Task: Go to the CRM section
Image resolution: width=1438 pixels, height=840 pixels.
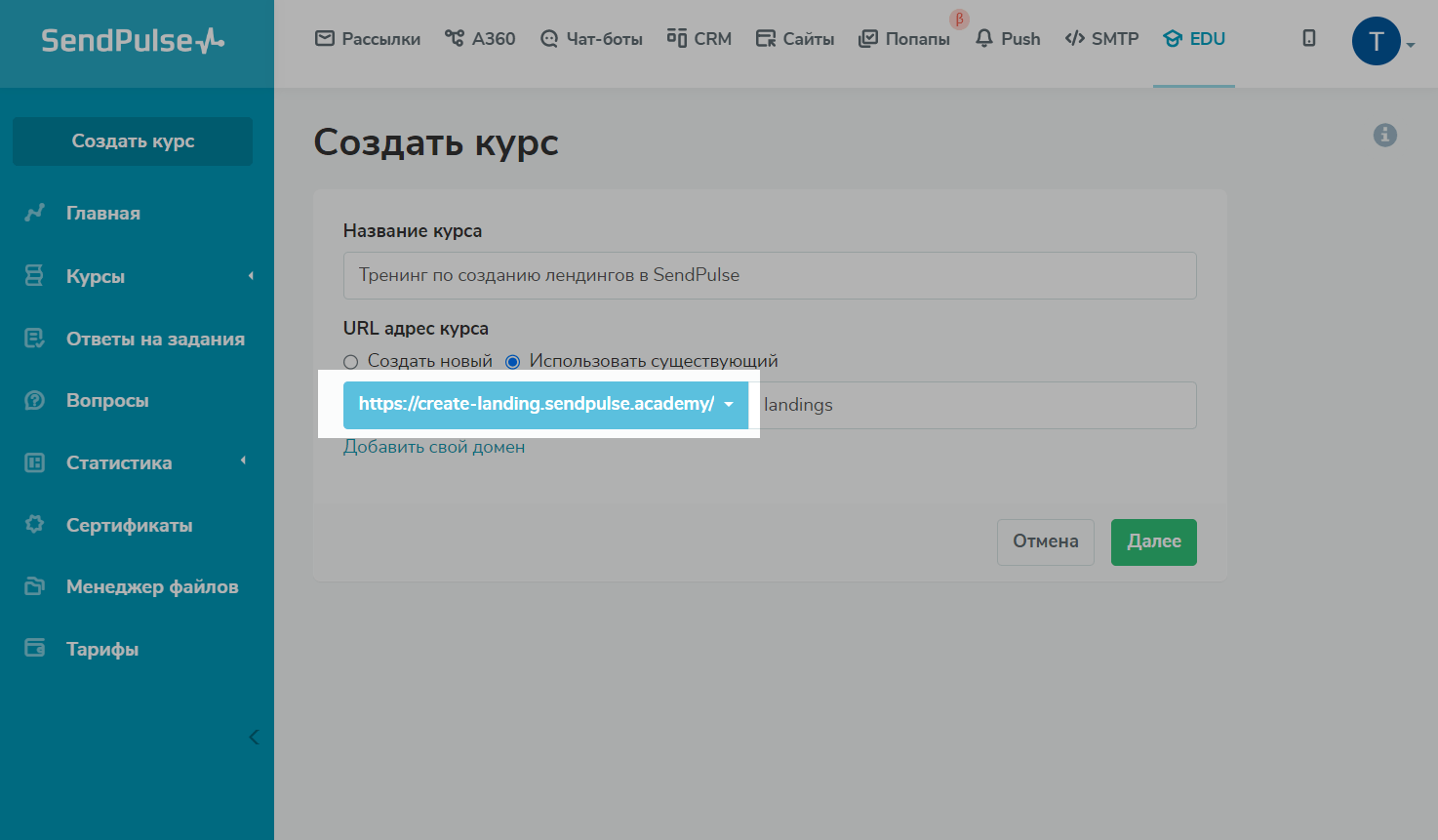Action: [x=699, y=39]
